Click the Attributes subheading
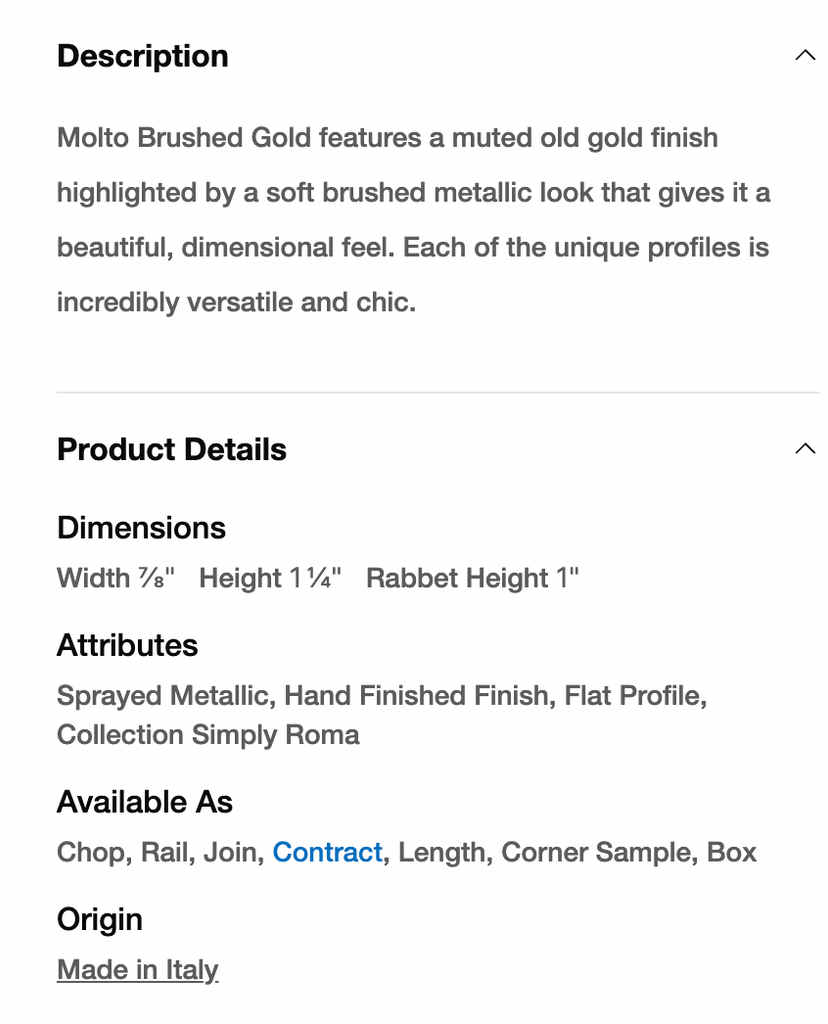828x1024 pixels. coord(127,645)
